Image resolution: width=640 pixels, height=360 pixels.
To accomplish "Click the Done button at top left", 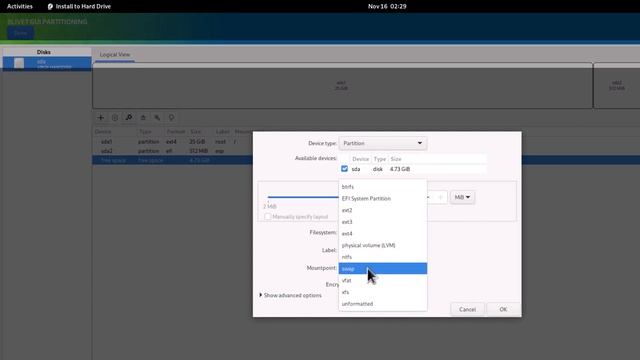I will coord(20,33).
